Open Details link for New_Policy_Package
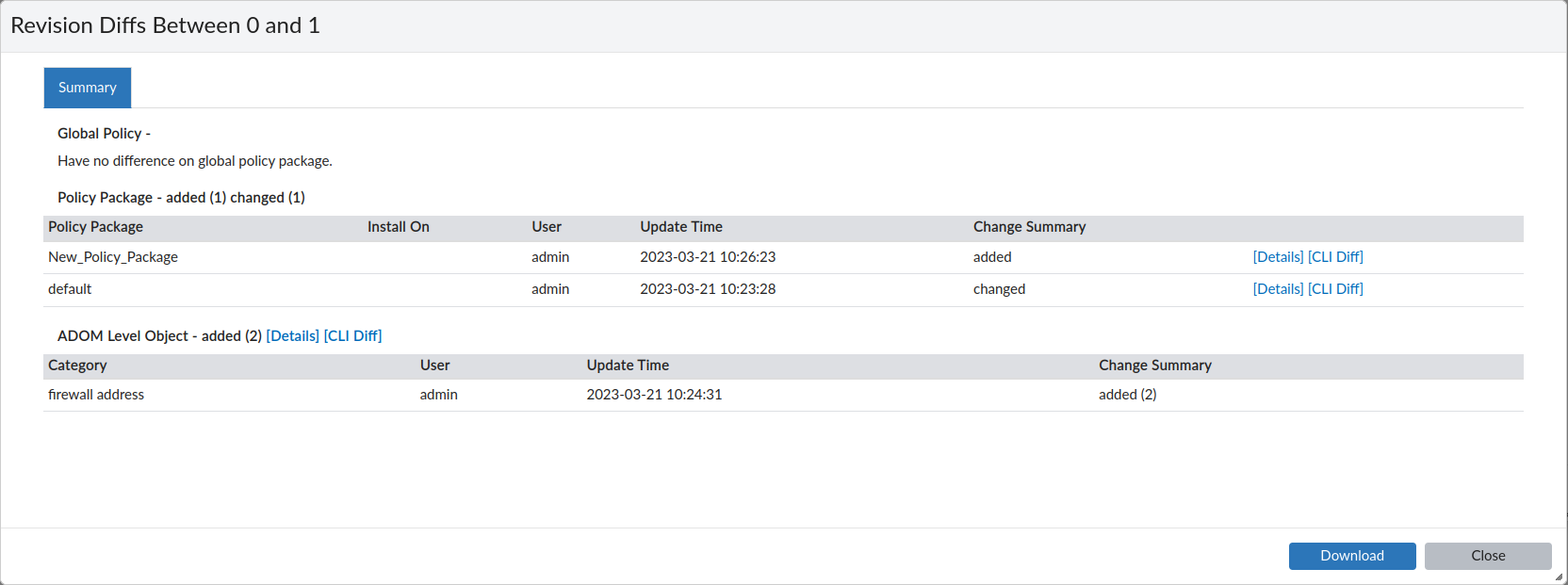This screenshot has width=1568, height=585. coord(1278,257)
